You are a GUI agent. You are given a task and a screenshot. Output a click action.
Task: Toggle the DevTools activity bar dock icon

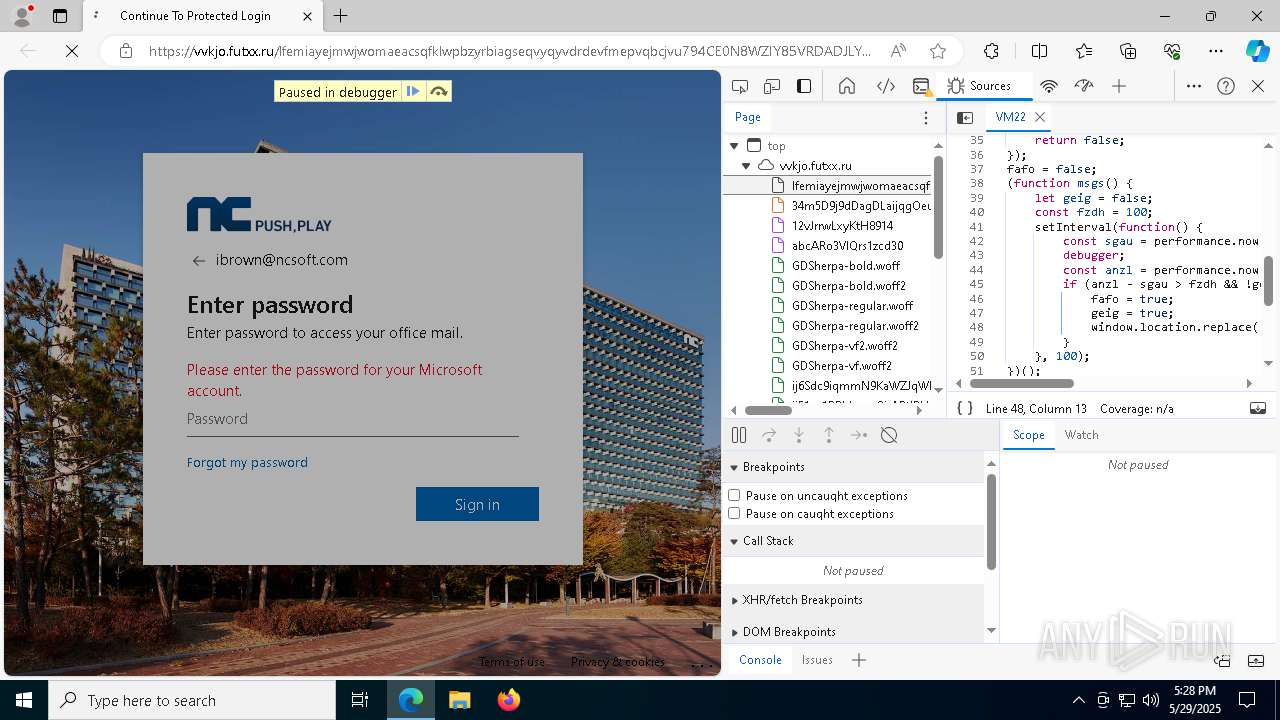point(804,86)
